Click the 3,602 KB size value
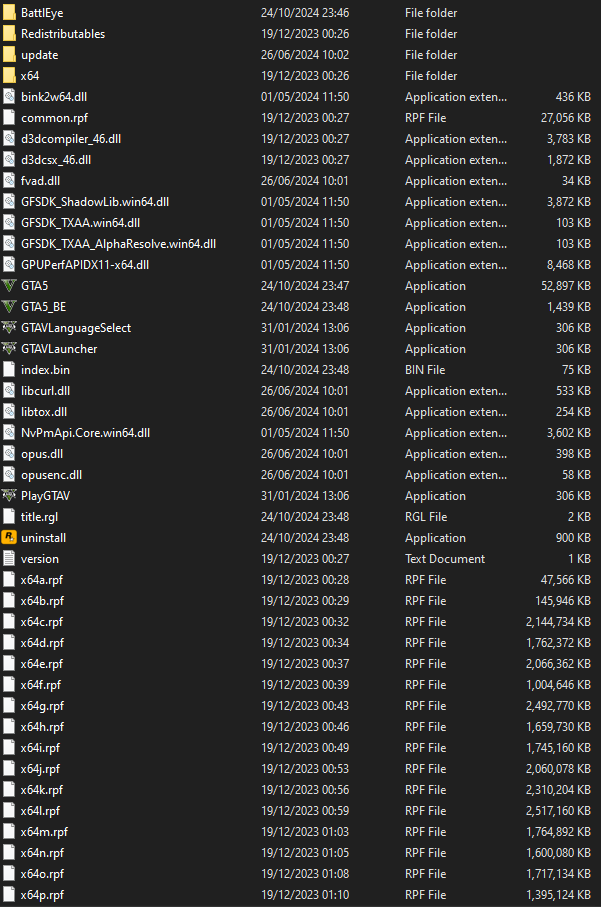Viewport: 601px width, 907px height. point(569,433)
